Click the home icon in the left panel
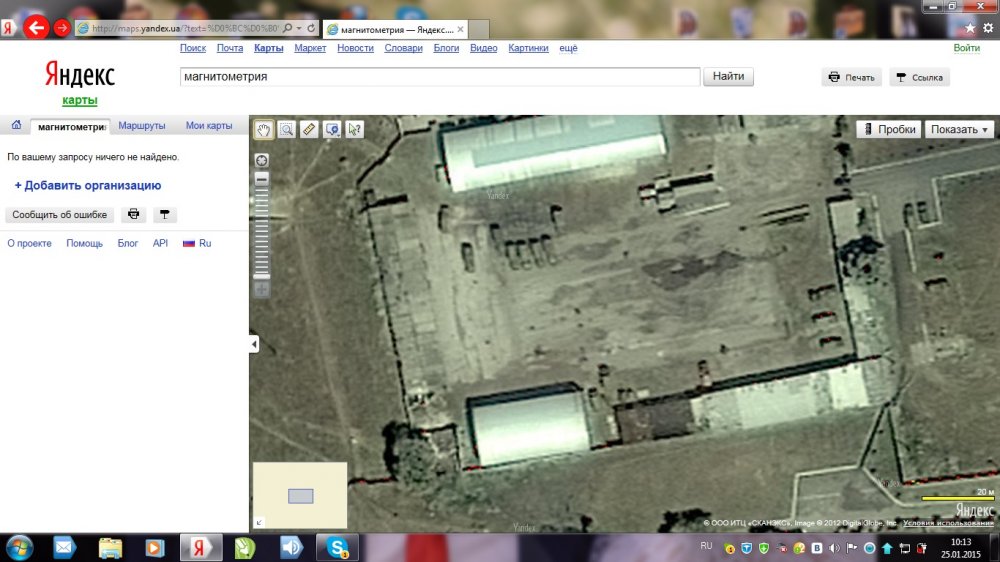Screen dimensions: 1000x562 pyautogui.click(x=16, y=126)
